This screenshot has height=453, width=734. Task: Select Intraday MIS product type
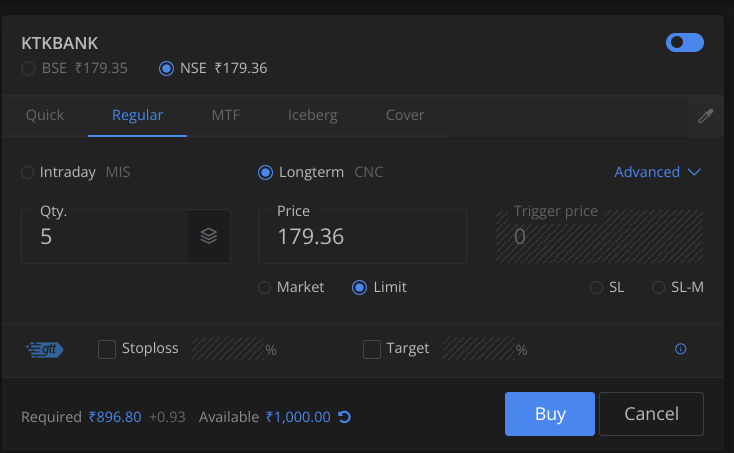[28, 172]
